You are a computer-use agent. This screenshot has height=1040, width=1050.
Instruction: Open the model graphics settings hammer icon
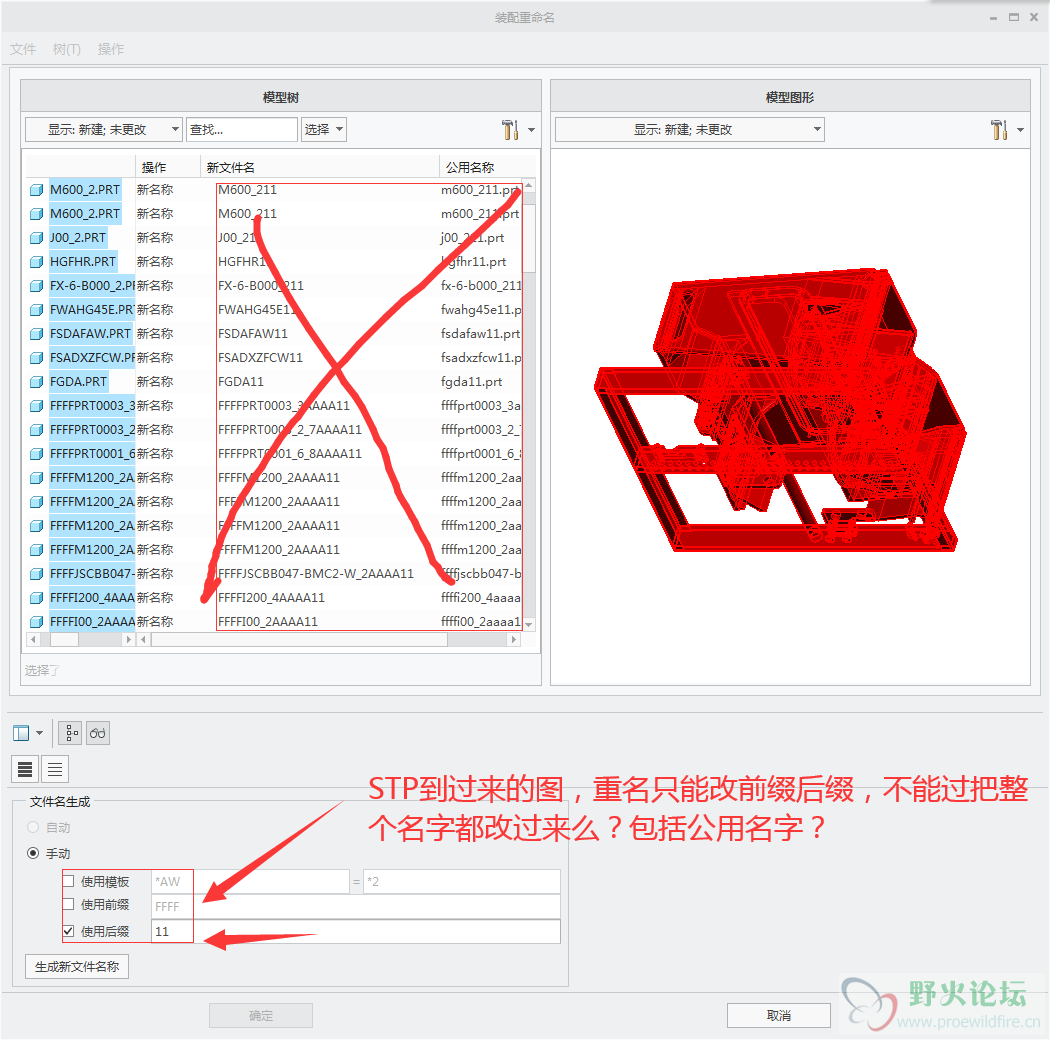[999, 130]
